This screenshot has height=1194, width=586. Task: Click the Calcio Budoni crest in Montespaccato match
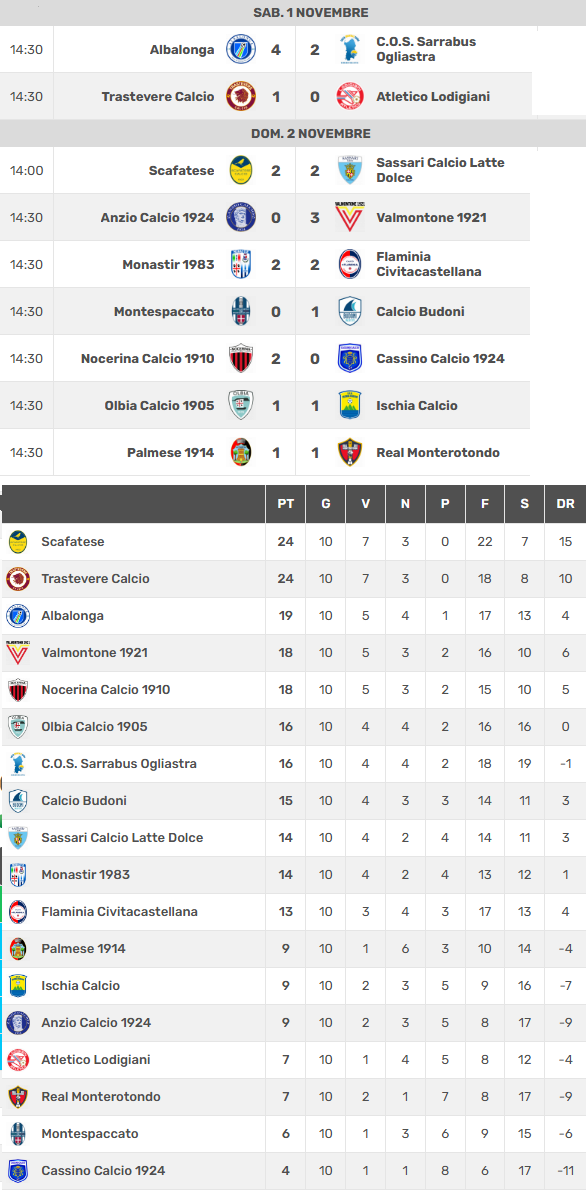tap(349, 311)
